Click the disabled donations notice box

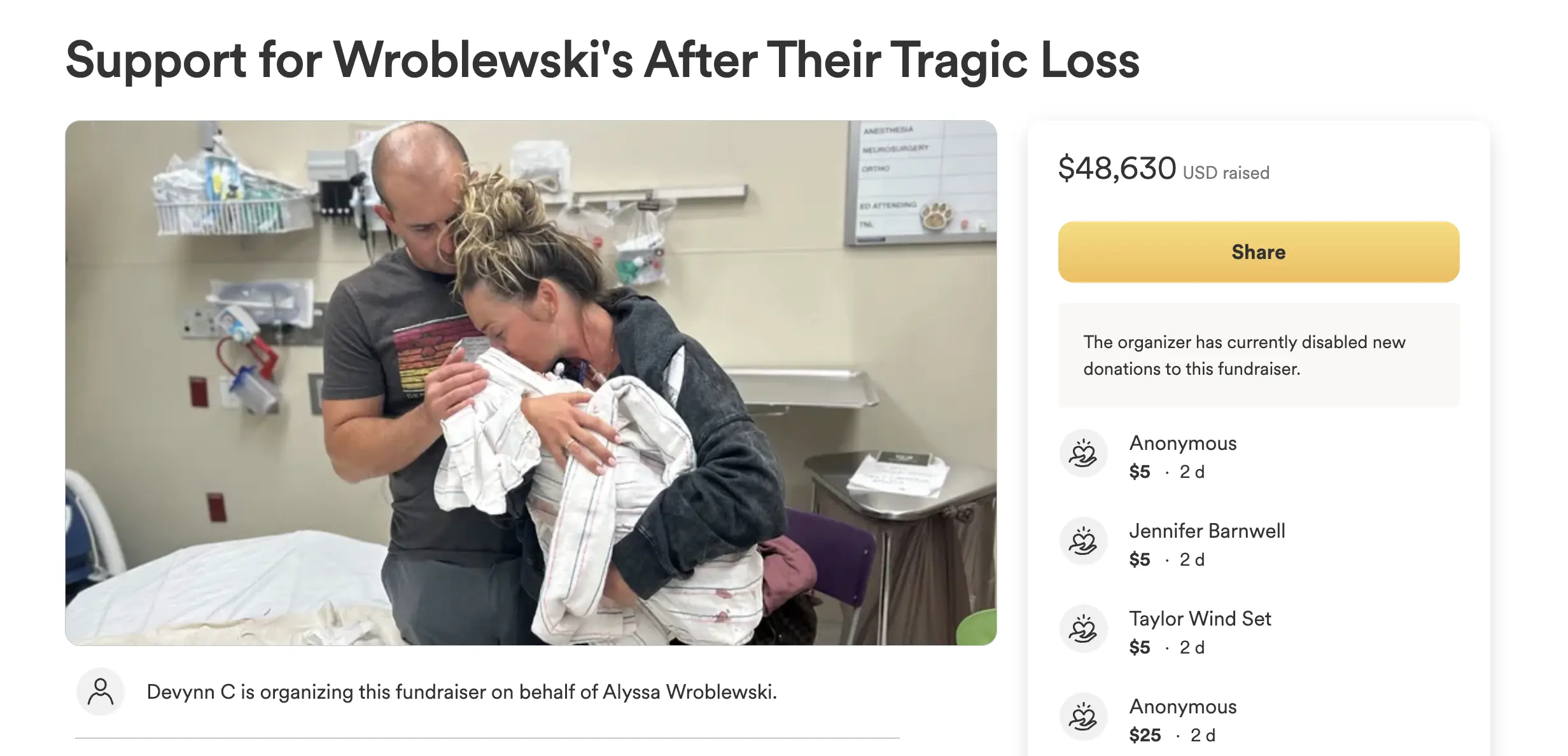(x=1258, y=355)
